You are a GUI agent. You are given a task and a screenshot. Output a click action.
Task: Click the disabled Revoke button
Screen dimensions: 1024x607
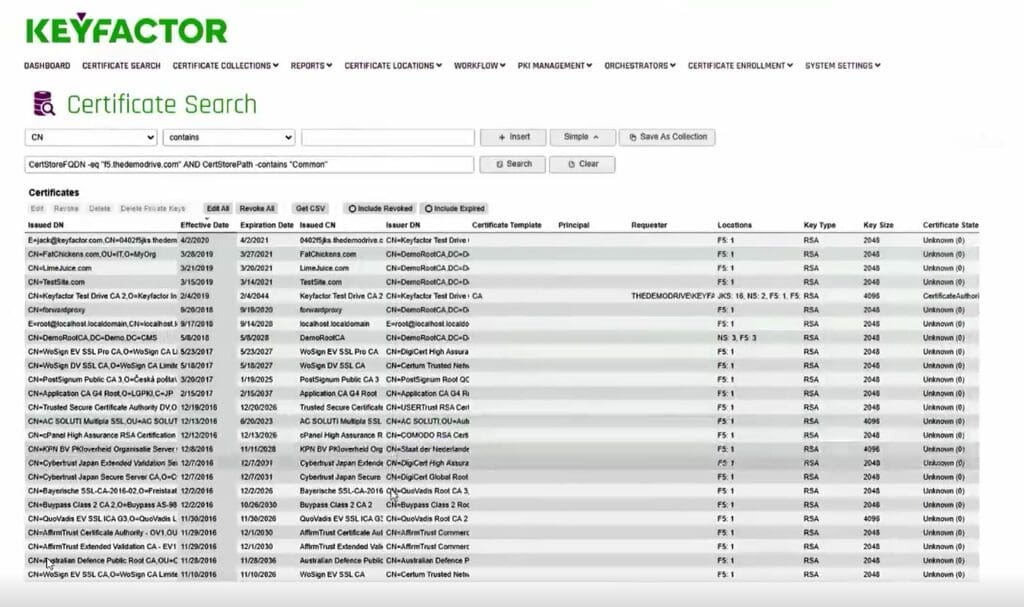(66, 208)
